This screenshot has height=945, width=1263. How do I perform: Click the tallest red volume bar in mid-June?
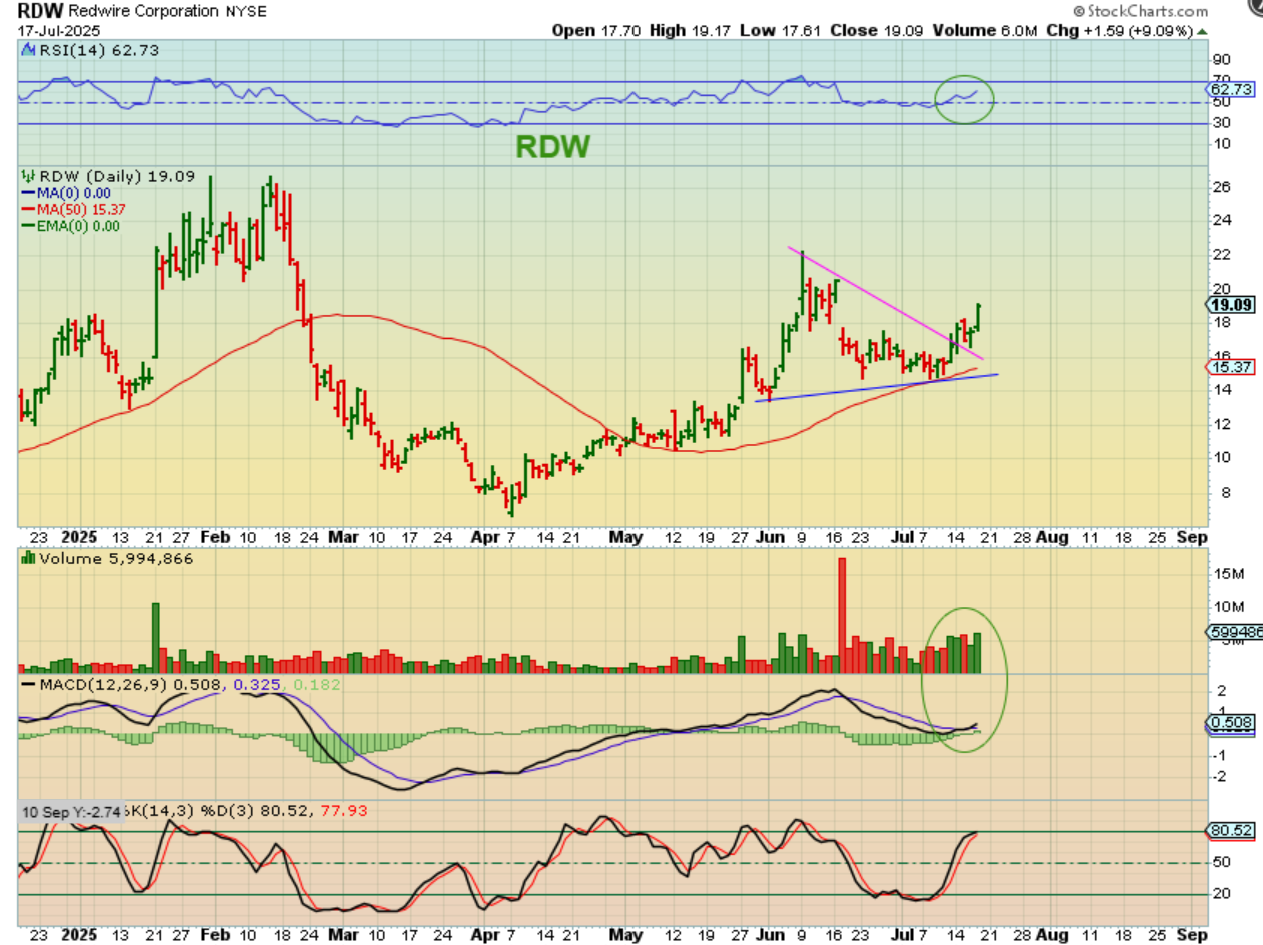(x=842, y=615)
